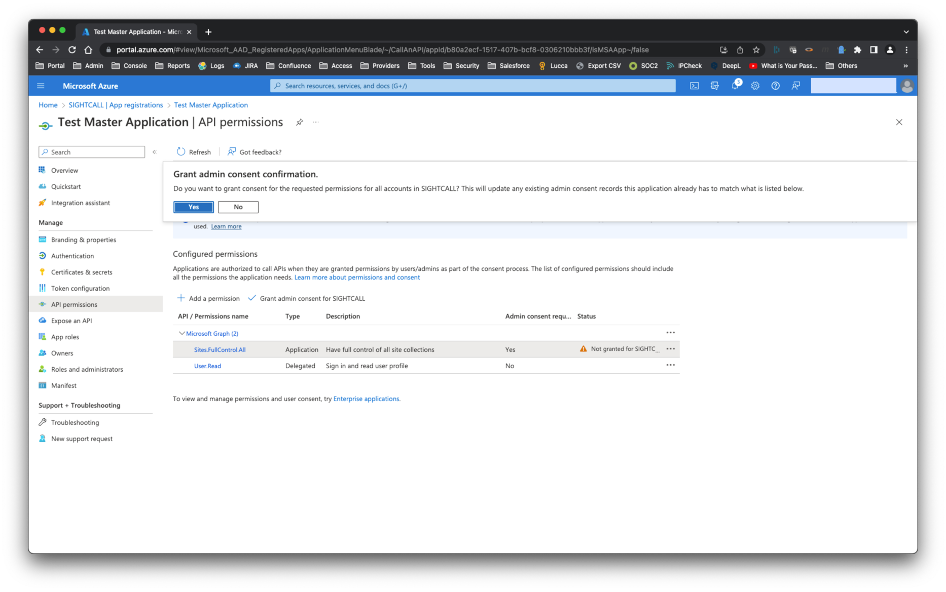Open the Azure Cloud Shell icon
This screenshot has height=592, width=946.
click(x=694, y=86)
